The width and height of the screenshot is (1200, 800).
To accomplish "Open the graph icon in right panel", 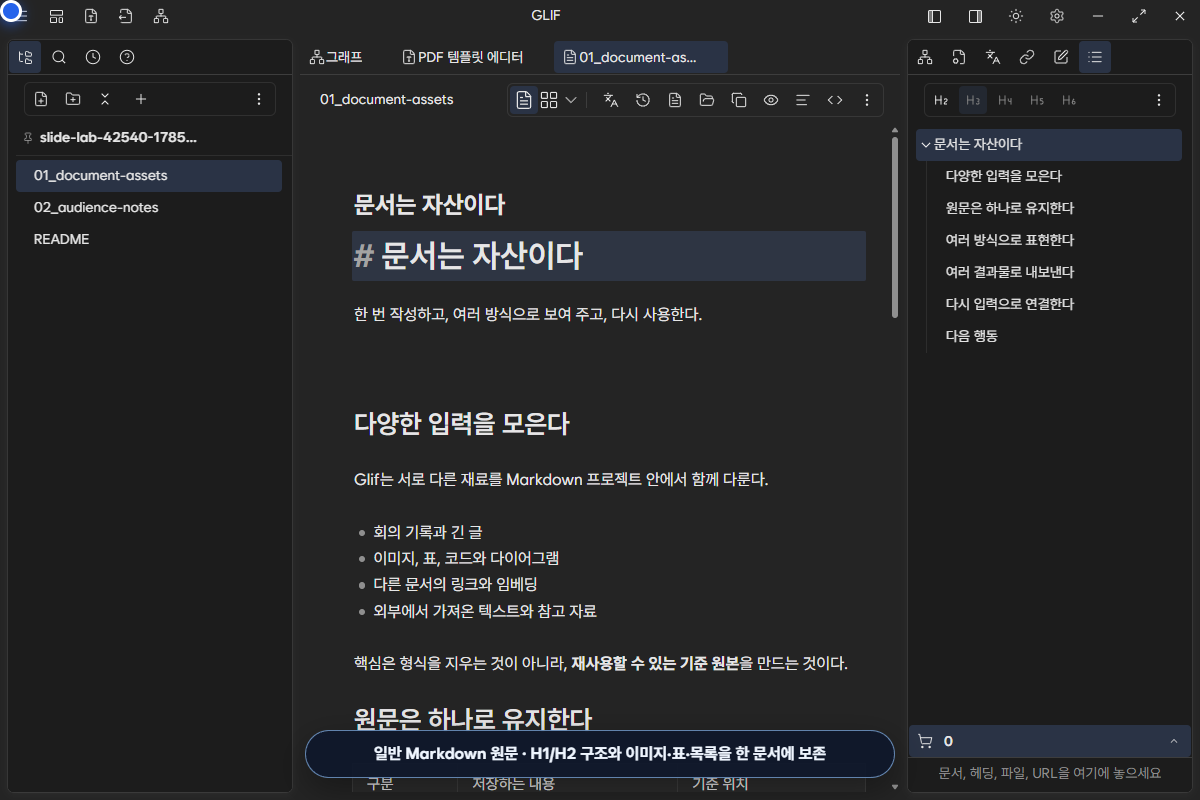I will coord(925,57).
